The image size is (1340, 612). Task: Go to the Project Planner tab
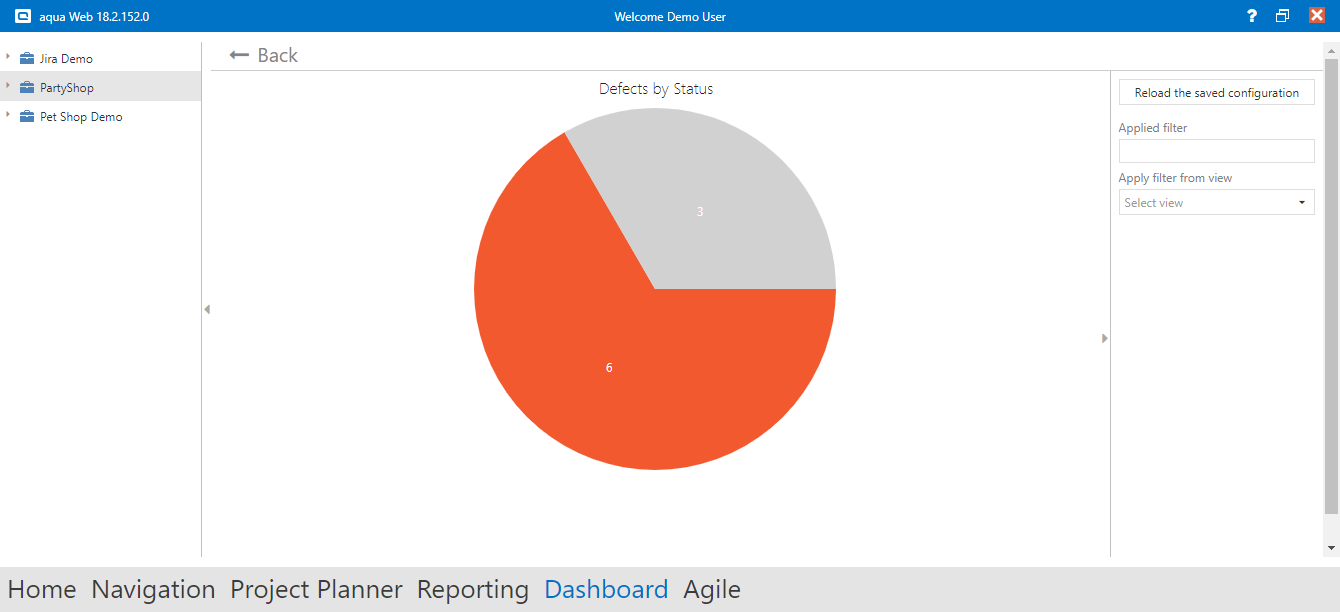pyautogui.click(x=316, y=590)
